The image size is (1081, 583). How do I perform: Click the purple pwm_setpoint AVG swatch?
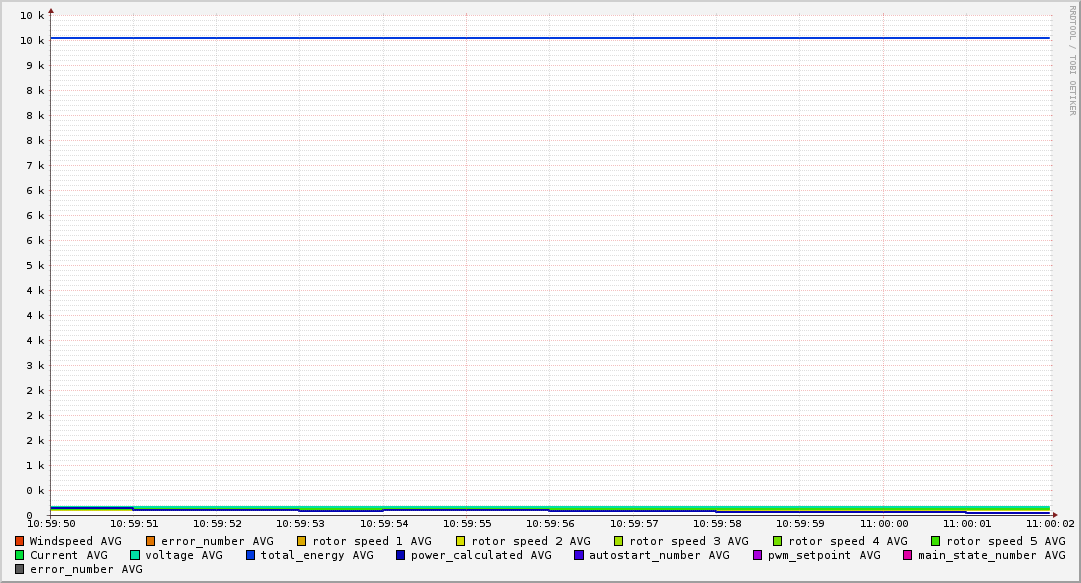click(x=758, y=555)
